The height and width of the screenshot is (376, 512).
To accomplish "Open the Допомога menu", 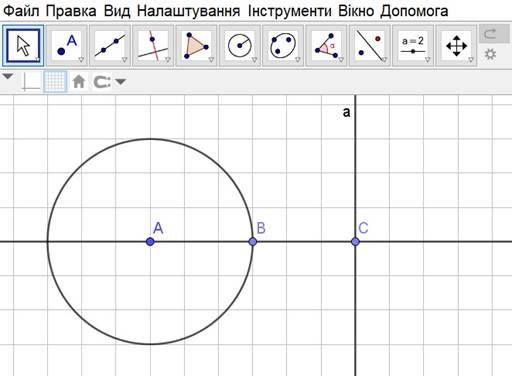I will [414, 11].
